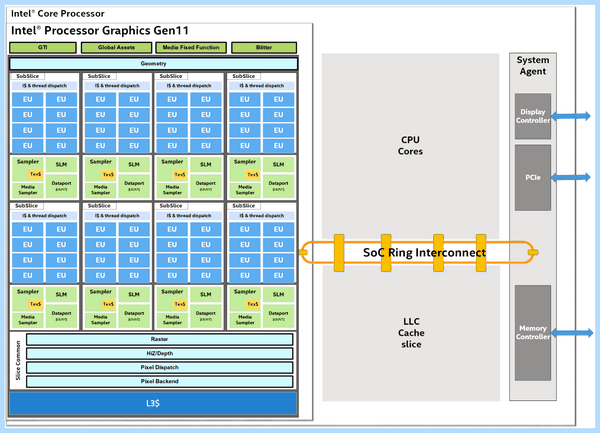600x433 pixels.
Task: Click the blue arrow beside PCIe
Action: coord(571,177)
